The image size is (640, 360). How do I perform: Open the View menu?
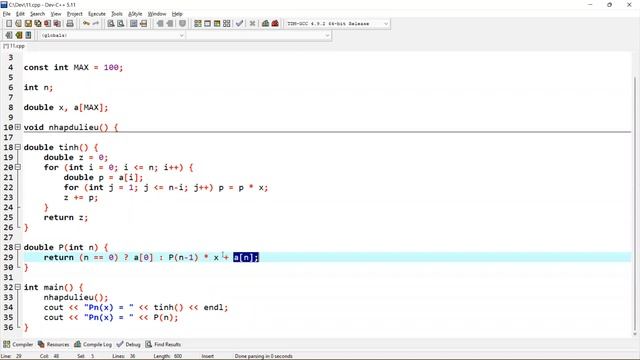(x=56, y=14)
